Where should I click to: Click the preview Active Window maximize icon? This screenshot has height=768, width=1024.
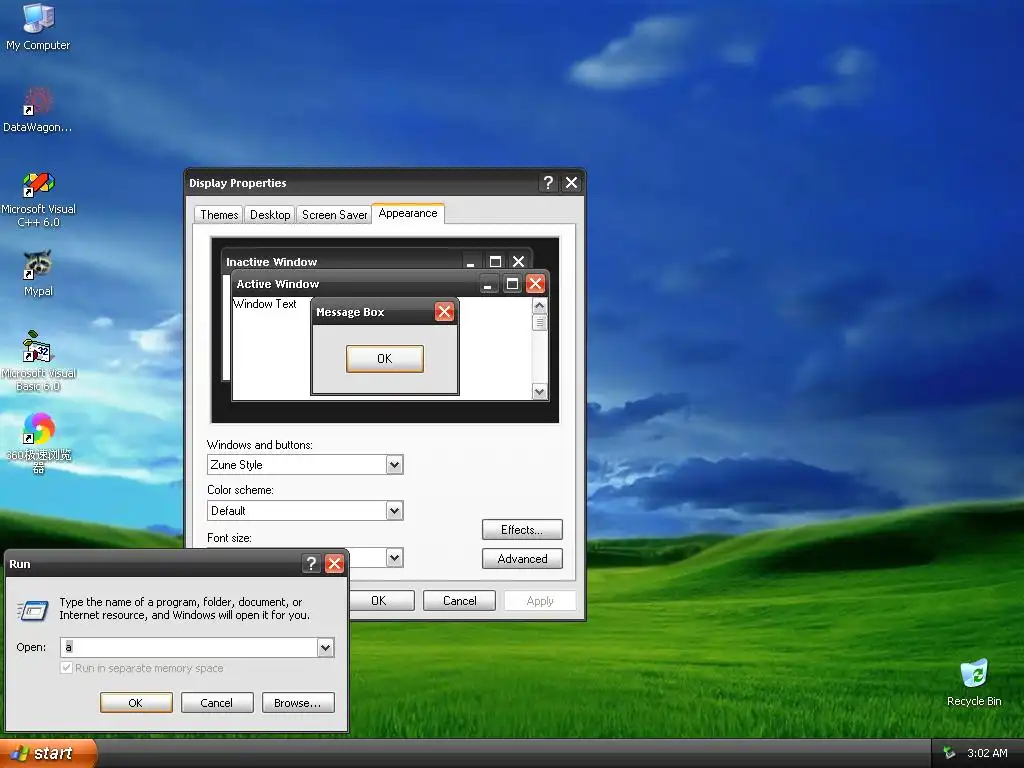(x=512, y=284)
